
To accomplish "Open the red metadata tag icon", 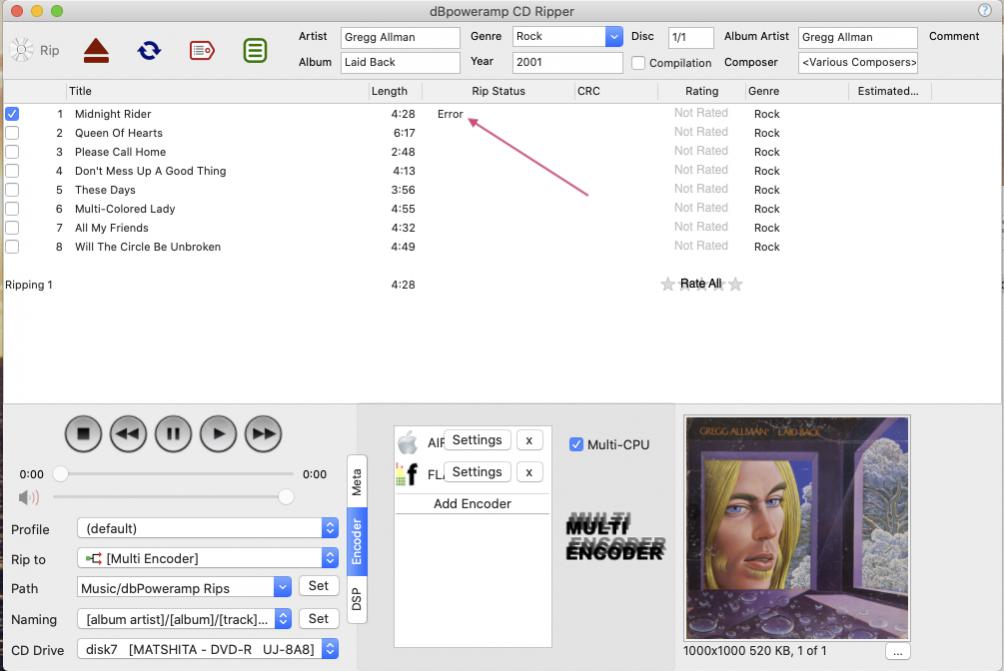I will [202, 51].
